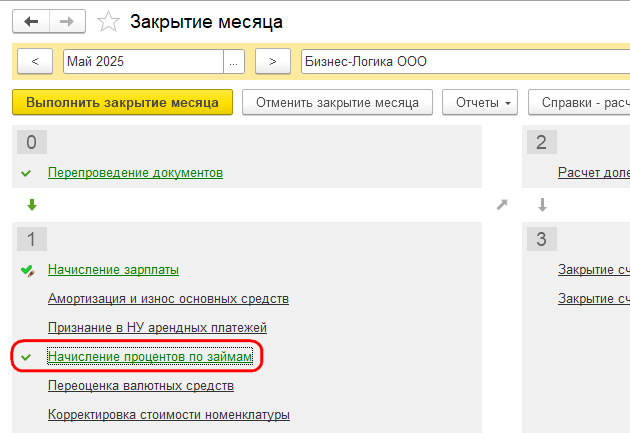Click green checkmark beside Перепроведение документов
This screenshot has height=433, width=630.
coord(26,173)
